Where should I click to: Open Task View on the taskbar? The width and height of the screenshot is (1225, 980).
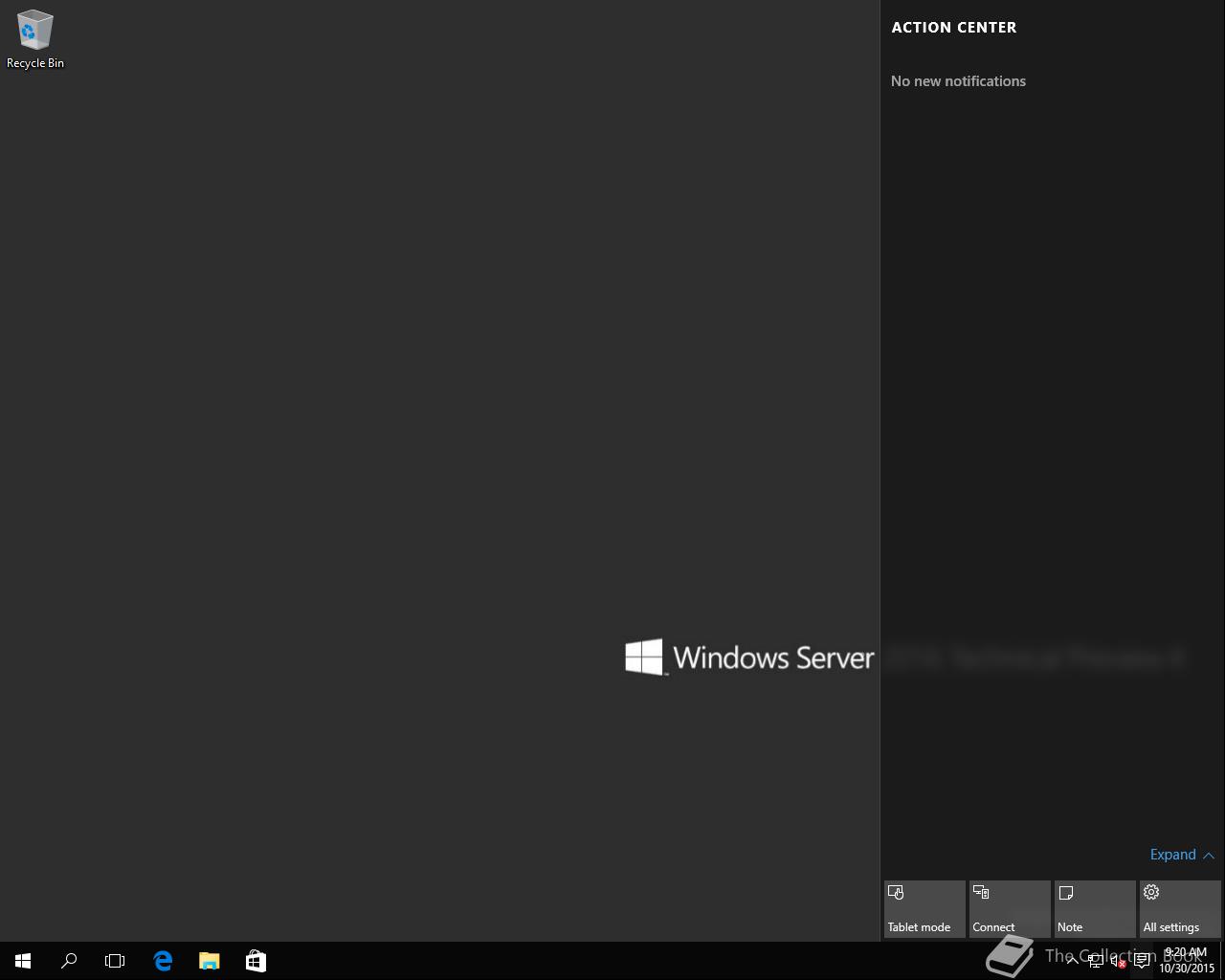click(x=115, y=961)
